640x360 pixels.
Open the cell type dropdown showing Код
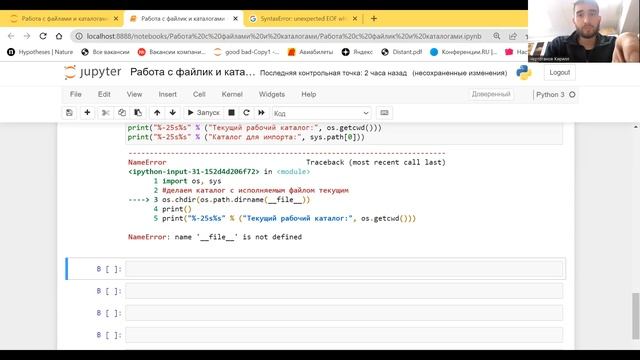pyautogui.click(x=322, y=113)
